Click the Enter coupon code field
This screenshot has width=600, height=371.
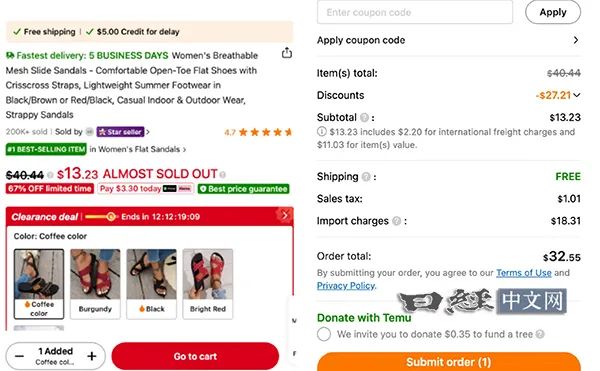point(415,13)
